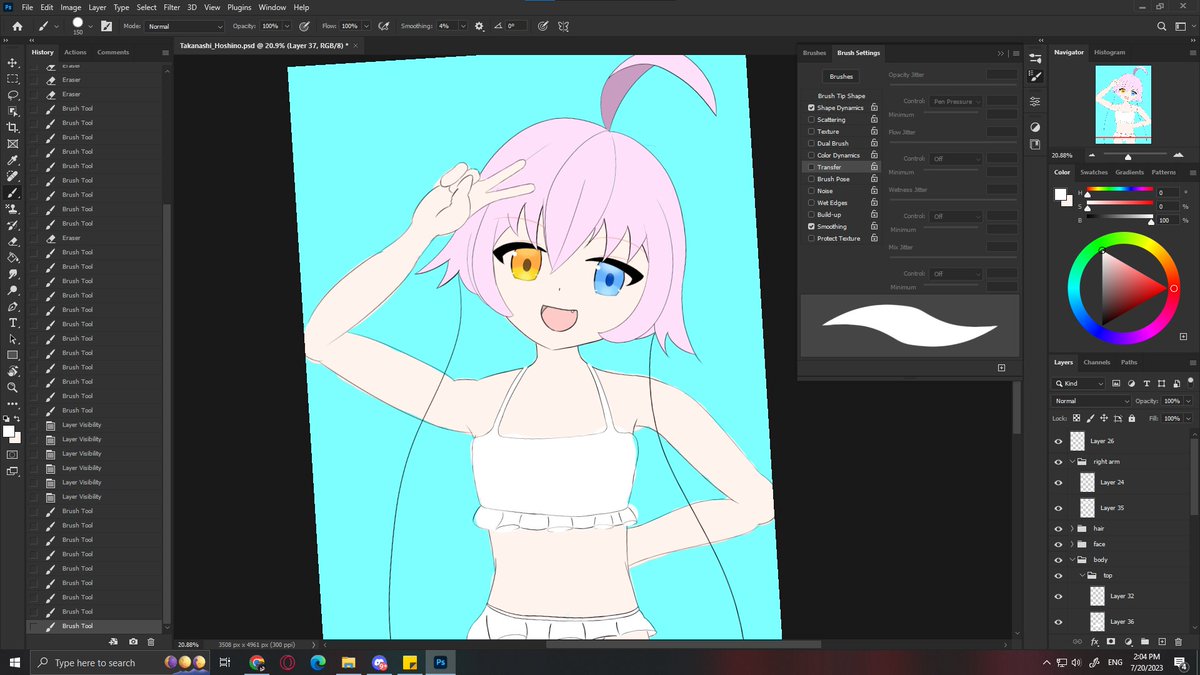Click the Hue slider in Color panel

pyautogui.click(x=1120, y=189)
